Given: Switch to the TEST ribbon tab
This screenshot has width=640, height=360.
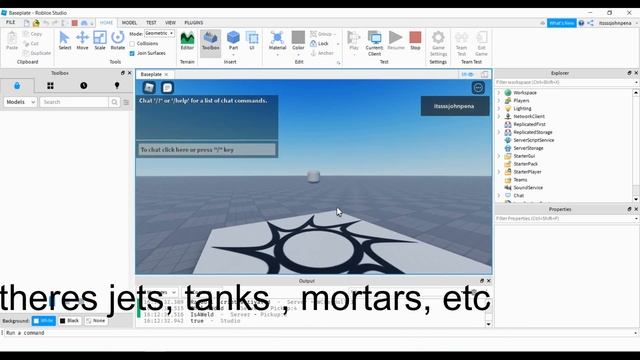Looking at the screenshot, I should (x=151, y=23).
